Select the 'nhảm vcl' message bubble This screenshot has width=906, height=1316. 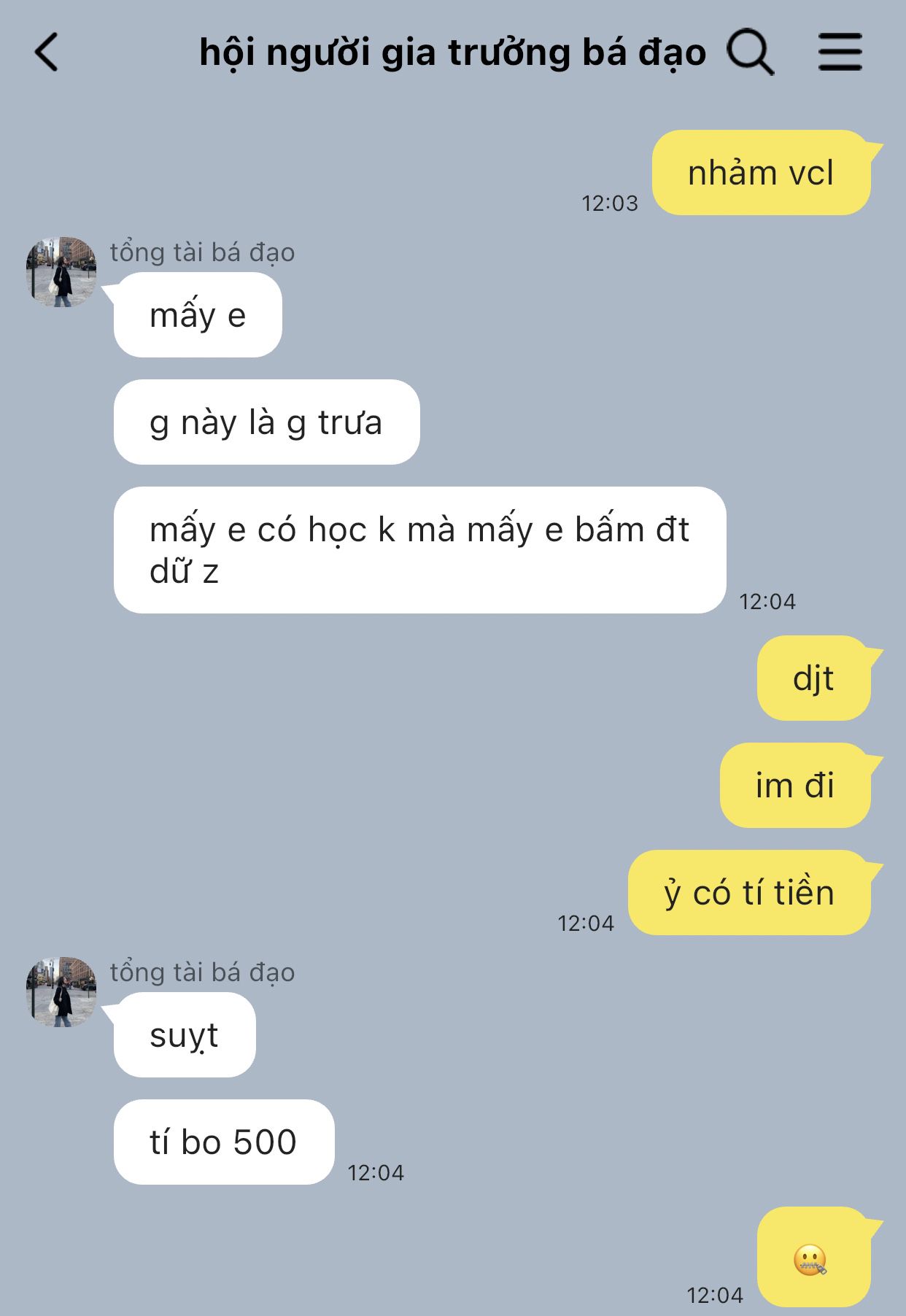pyautogui.click(x=762, y=173)
